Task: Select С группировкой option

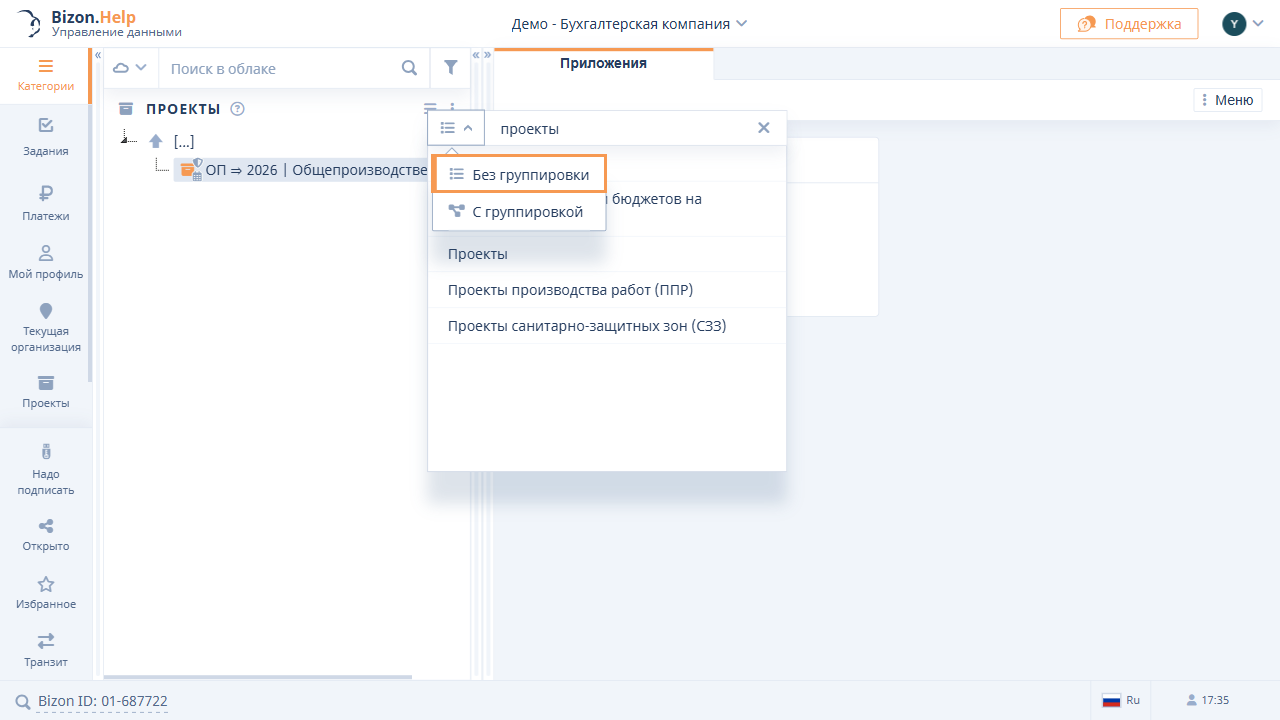Action: [x=519, y=212]
